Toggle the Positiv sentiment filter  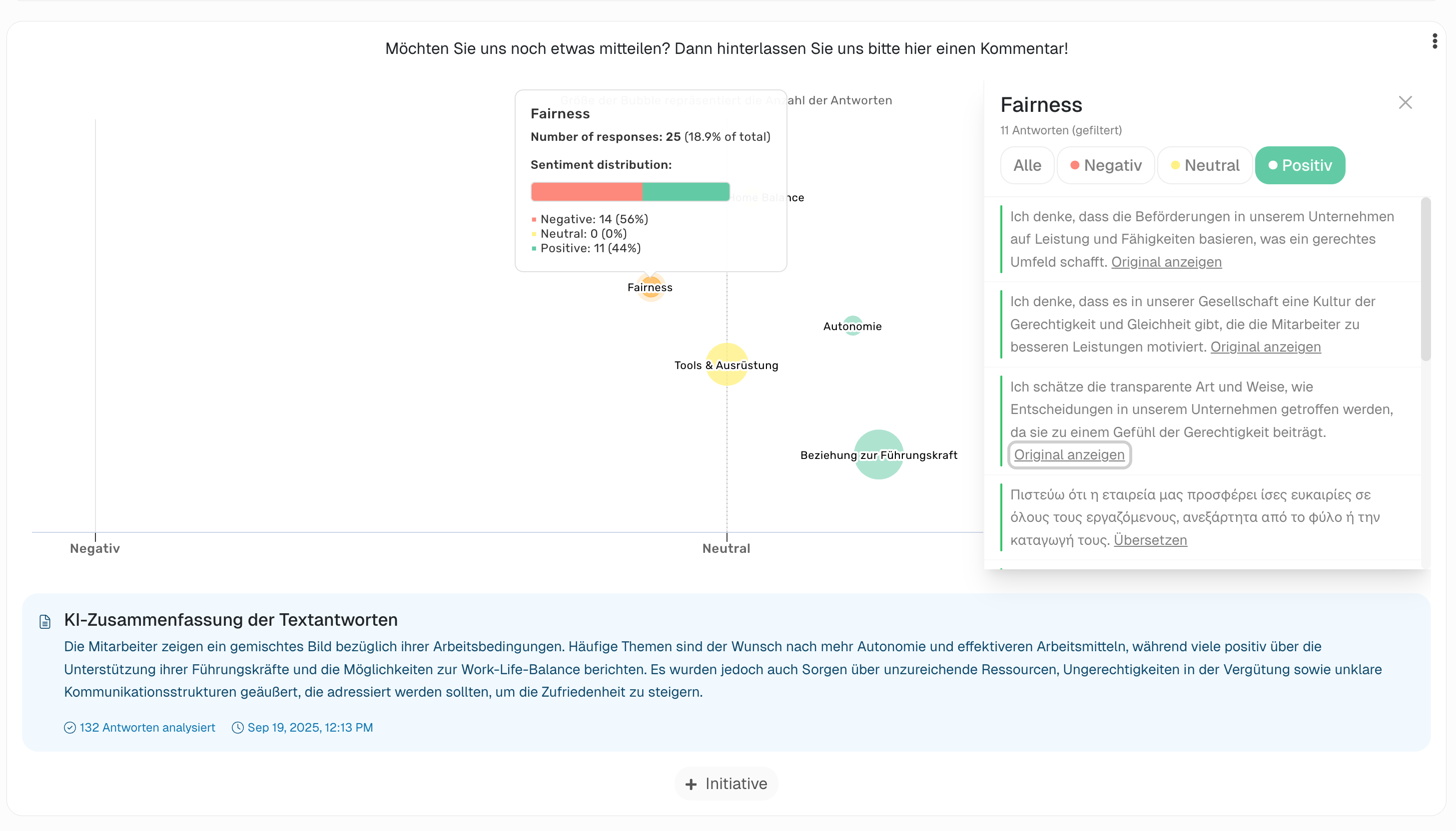pyautogui.click(x=1300, y=165)
